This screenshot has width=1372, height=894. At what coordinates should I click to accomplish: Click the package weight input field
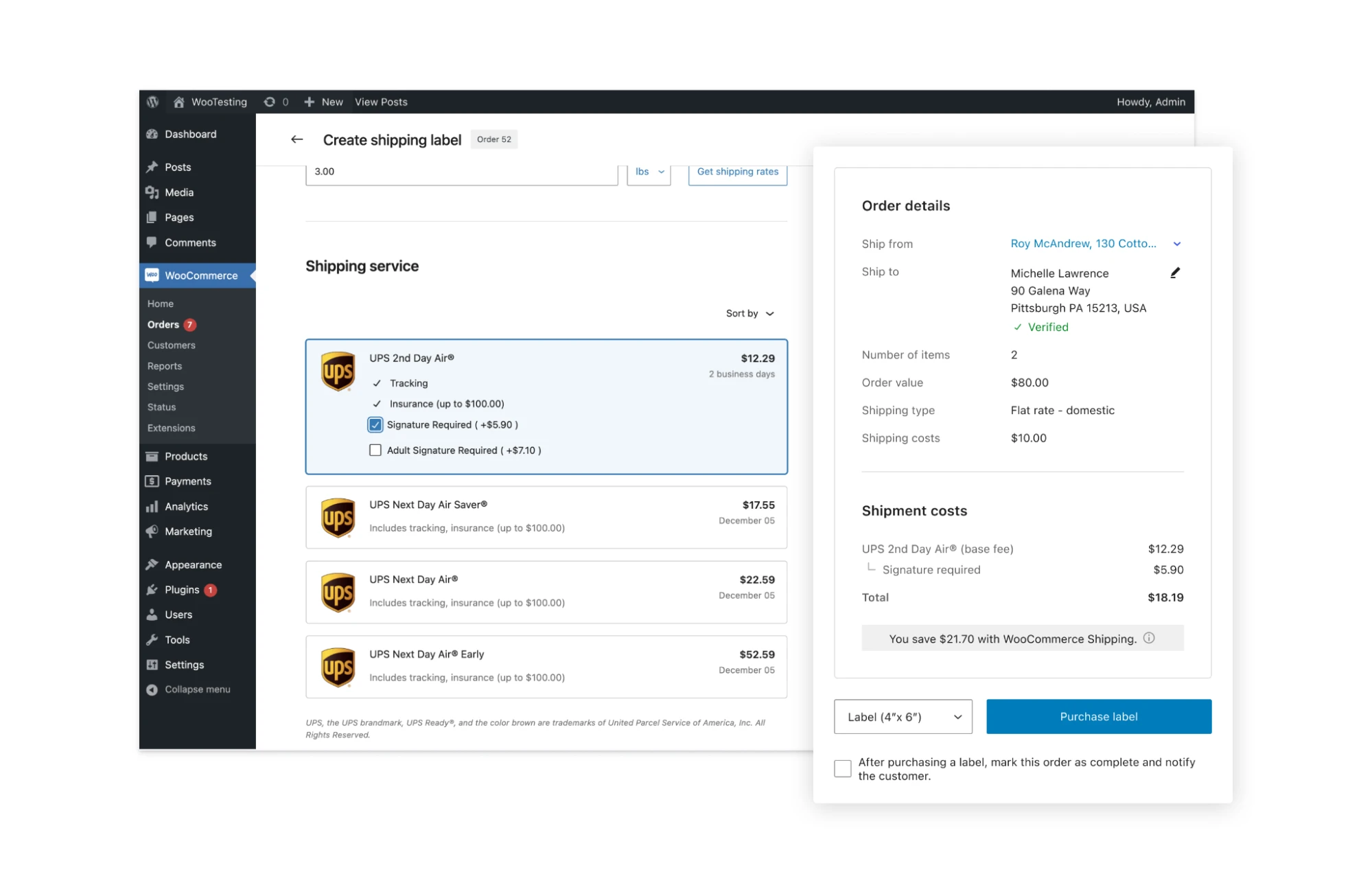point(460,172)
